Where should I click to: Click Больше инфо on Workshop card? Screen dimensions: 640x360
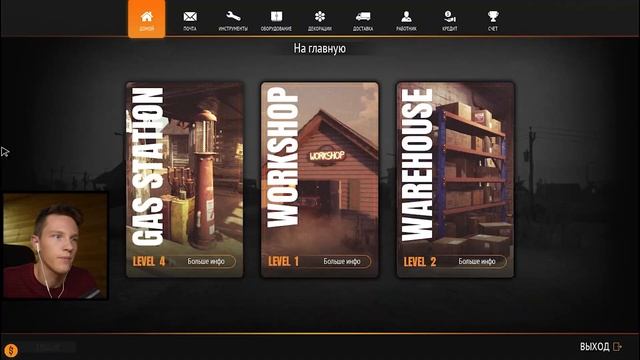point(342,261)
